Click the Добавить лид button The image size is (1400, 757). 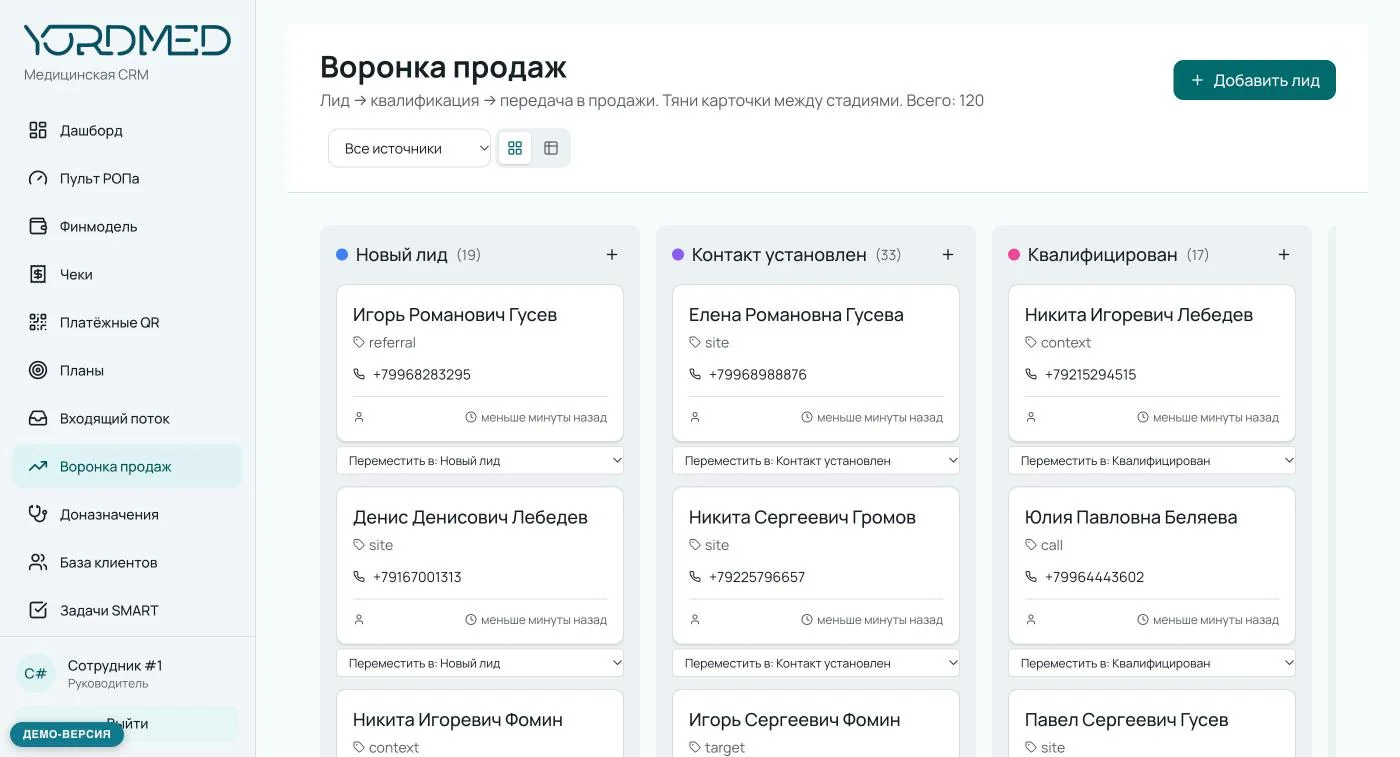[x=1254, y=80]
